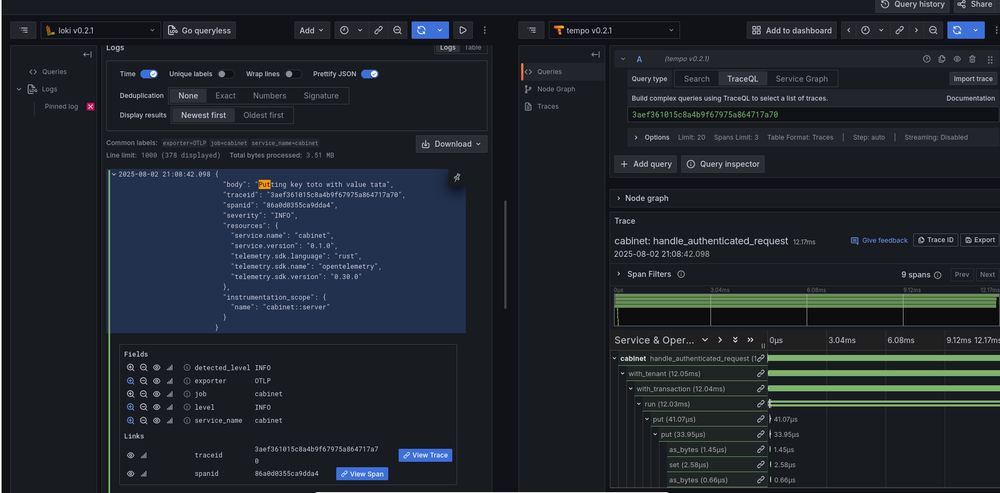Run query in the tempo pane
This screenshot has width=1000, height=493.
coord(957,30)
